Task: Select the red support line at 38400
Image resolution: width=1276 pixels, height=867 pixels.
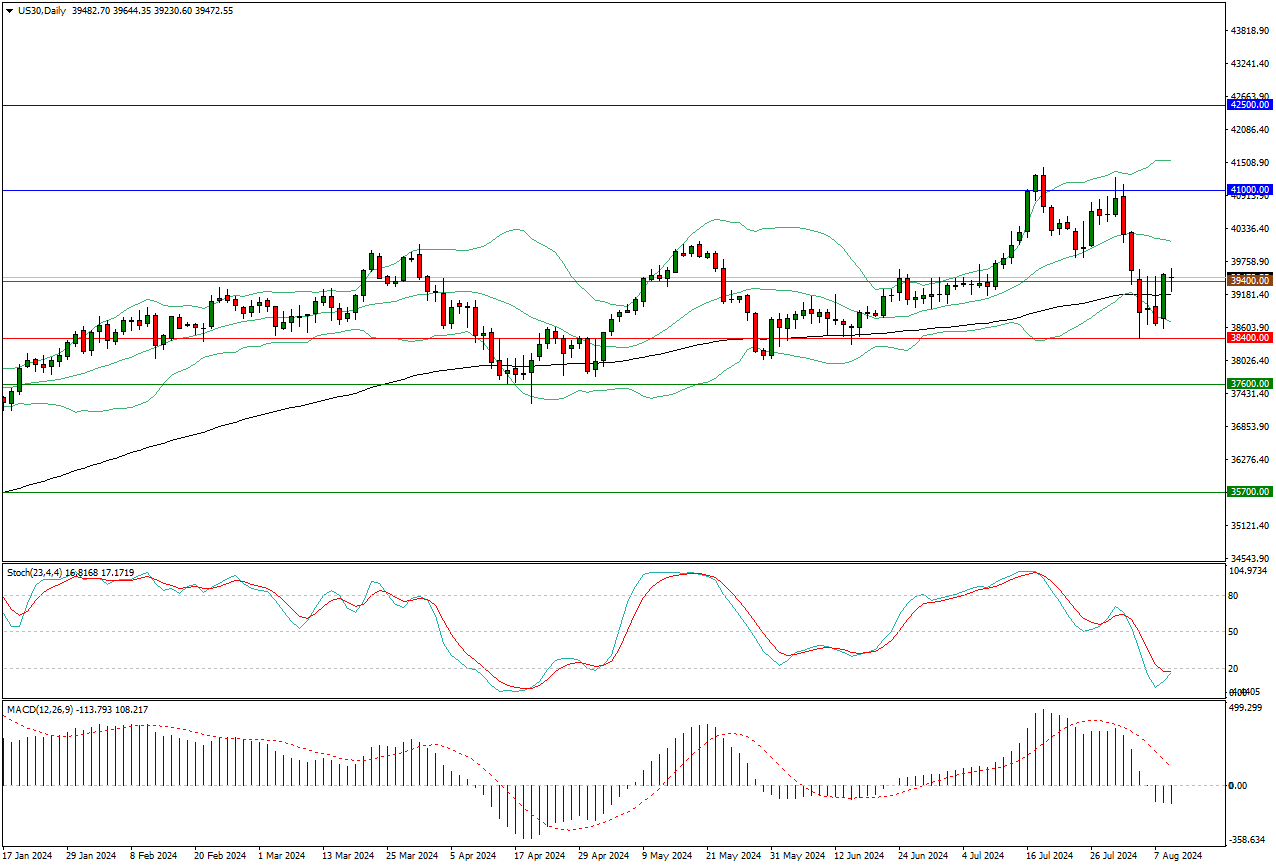Action: pyautogui.click(x=600, y=338)
